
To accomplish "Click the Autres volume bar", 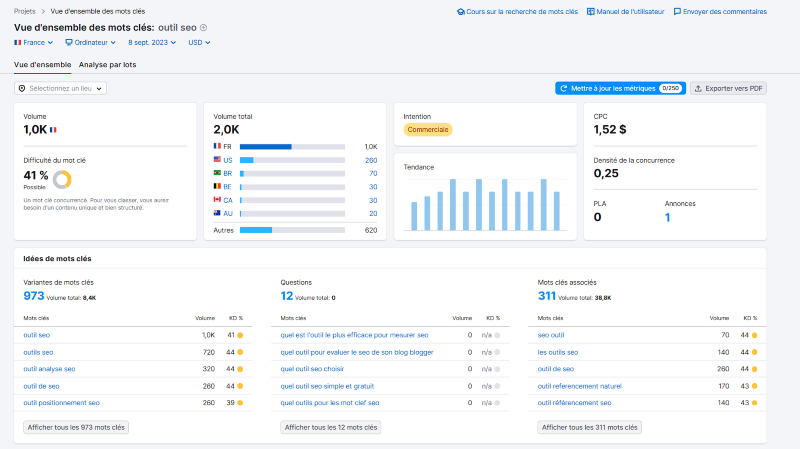I will 292,230.
